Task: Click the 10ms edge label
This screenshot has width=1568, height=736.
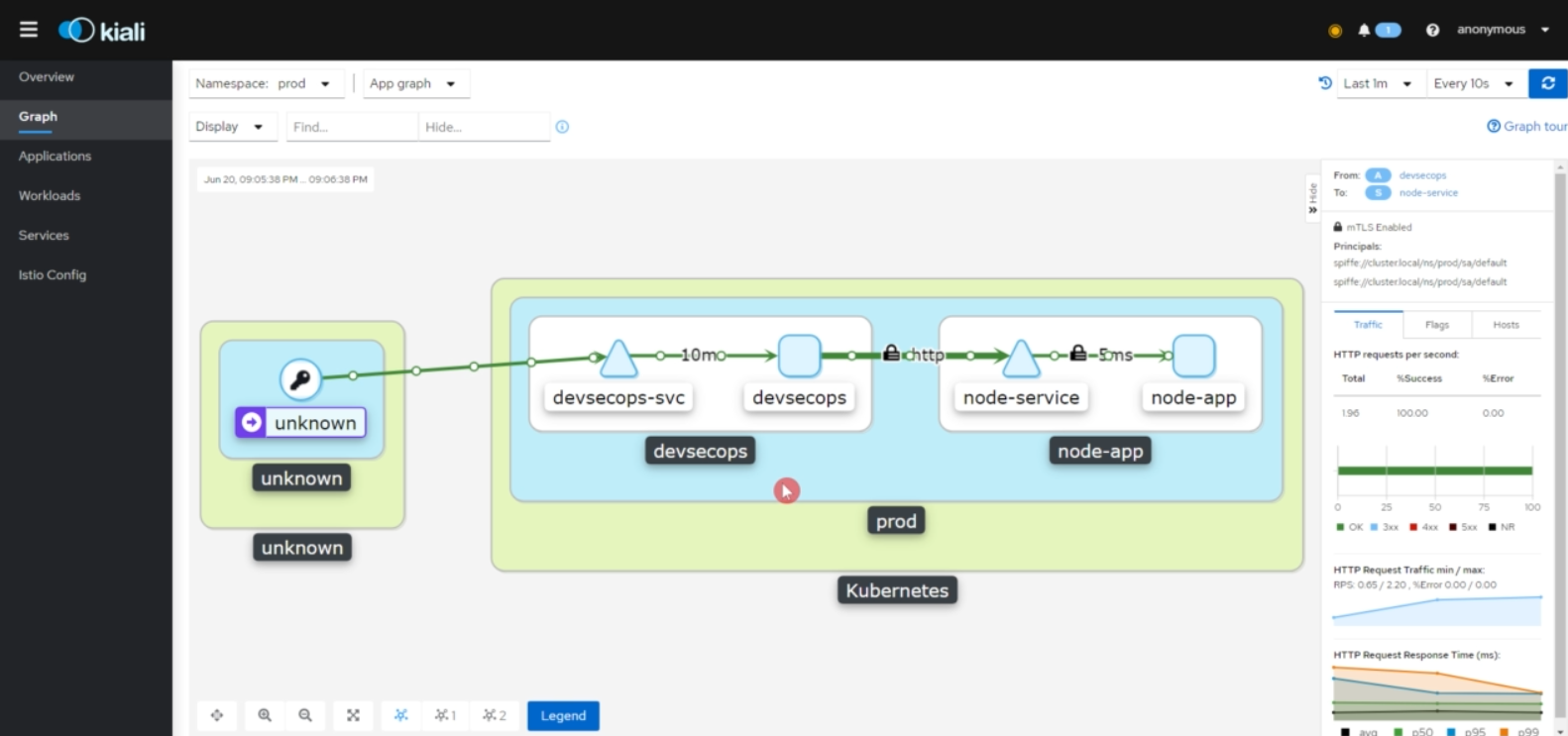Action: coord(700,355)
